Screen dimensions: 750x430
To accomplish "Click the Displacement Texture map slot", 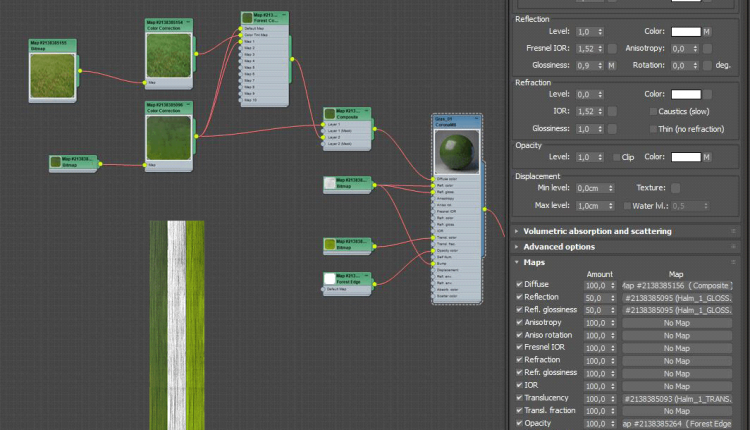I will pos(676,188).
